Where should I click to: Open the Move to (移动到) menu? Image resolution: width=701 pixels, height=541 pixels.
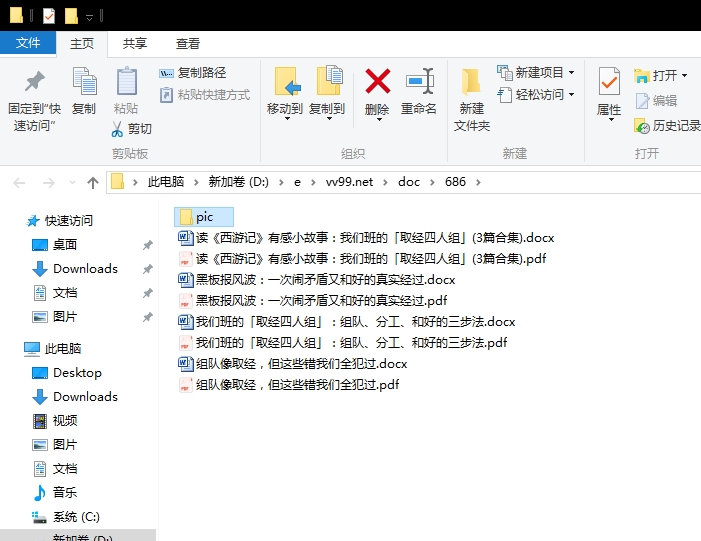285,94
